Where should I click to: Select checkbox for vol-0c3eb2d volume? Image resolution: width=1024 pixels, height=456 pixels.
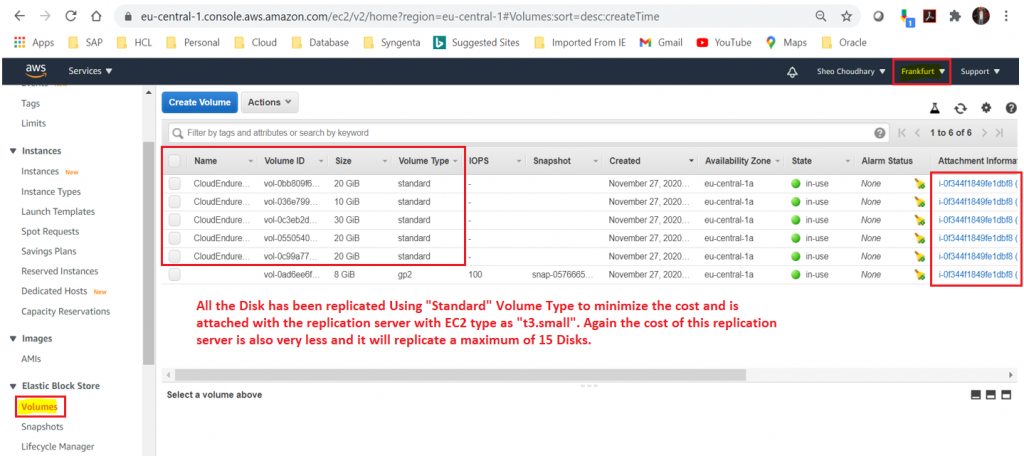pyautogui.click(x=174, y=220)
